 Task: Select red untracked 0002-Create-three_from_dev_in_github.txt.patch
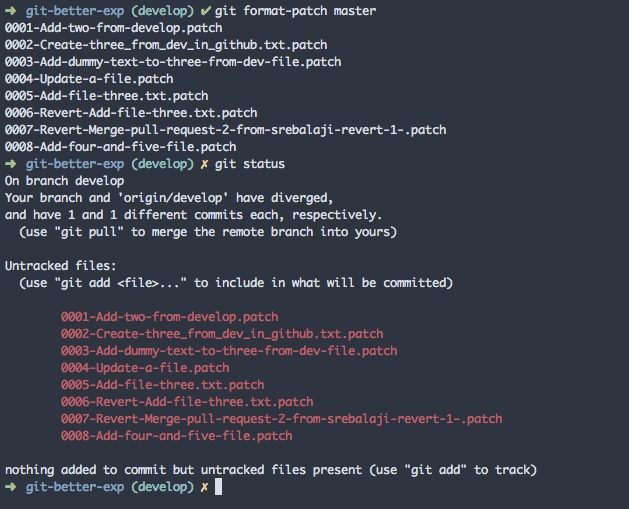click(x=222, y=334)
